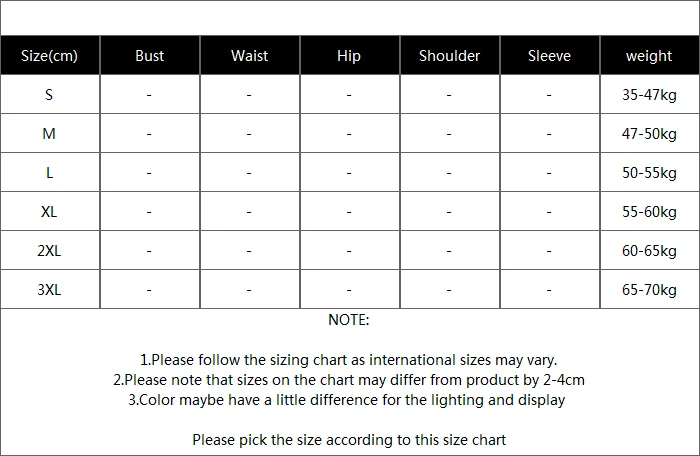The width and height of the screenshot is (700, 456).
Task: Click the 3XL size row label
Action: tap(50, 289)
